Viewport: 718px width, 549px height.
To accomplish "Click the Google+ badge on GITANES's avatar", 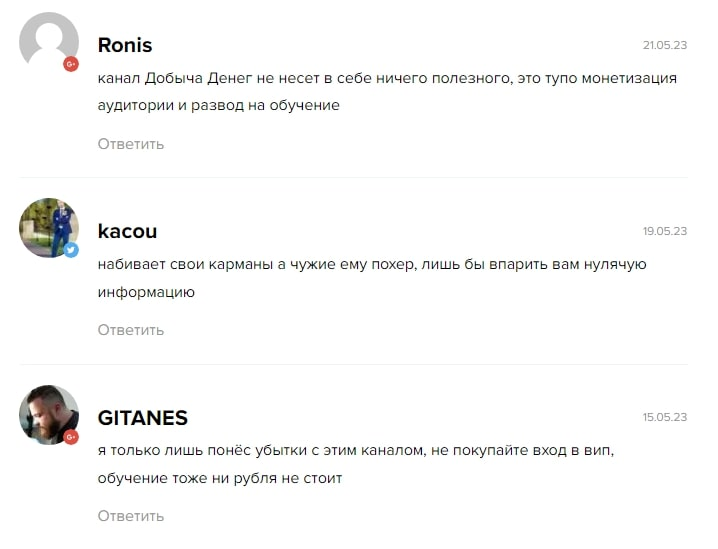I will pos(71,436).
